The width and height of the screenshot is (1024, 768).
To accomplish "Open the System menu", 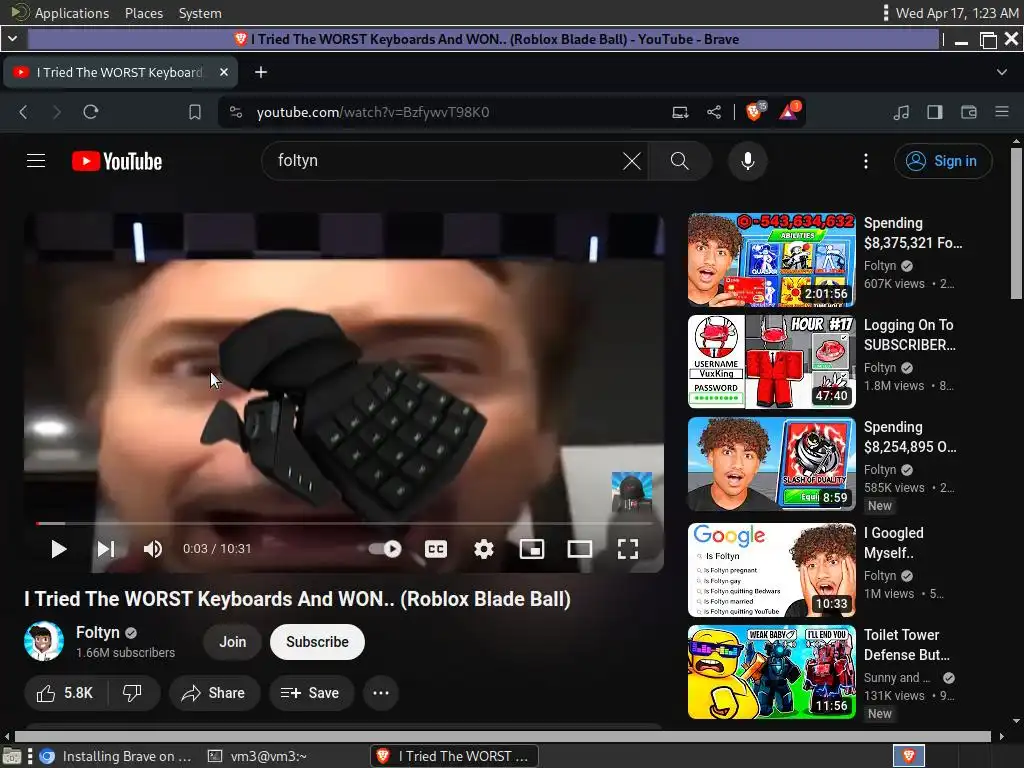I will click(200, 13).
